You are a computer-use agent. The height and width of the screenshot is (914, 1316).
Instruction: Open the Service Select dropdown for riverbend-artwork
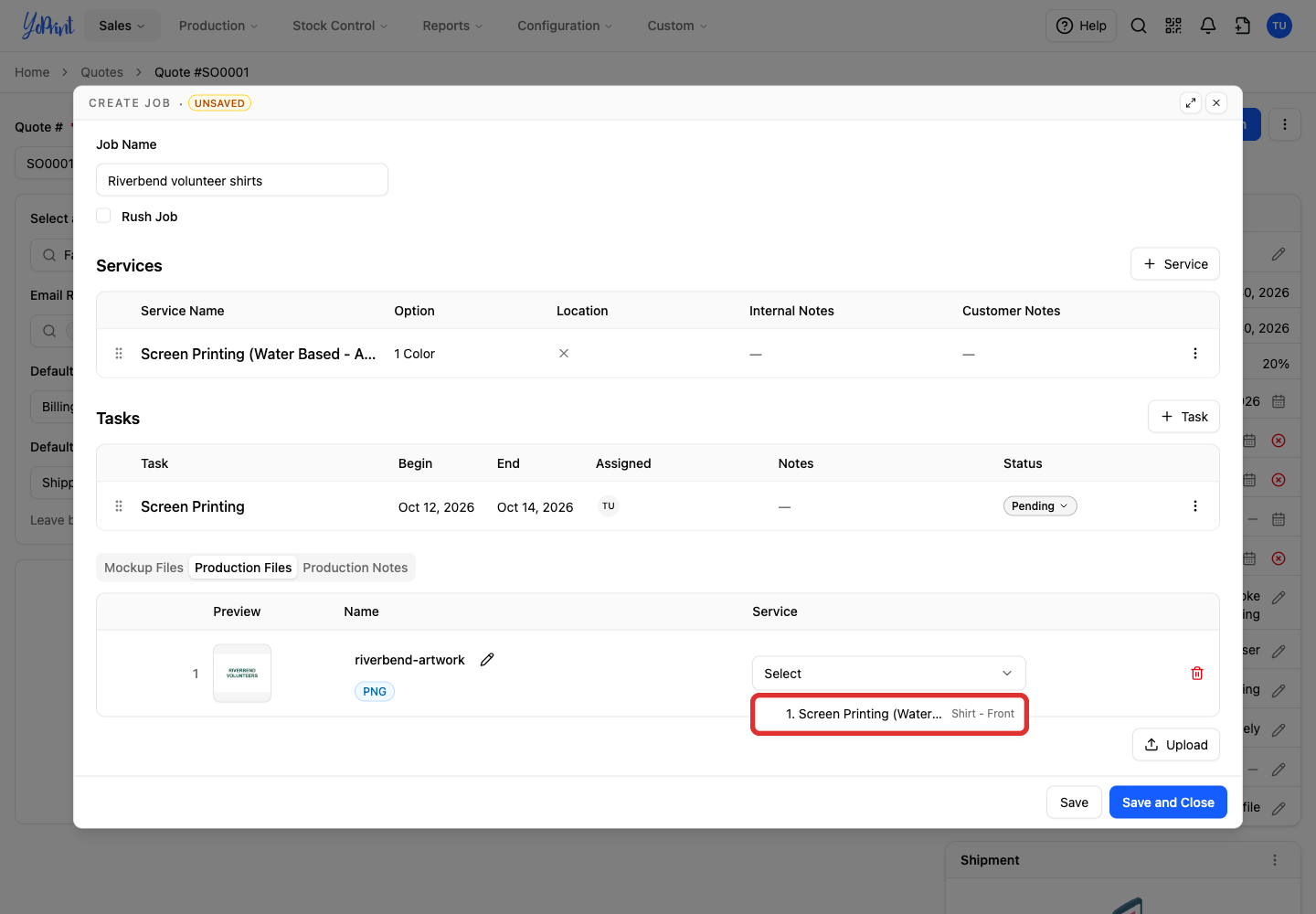(x=888, y=674)
